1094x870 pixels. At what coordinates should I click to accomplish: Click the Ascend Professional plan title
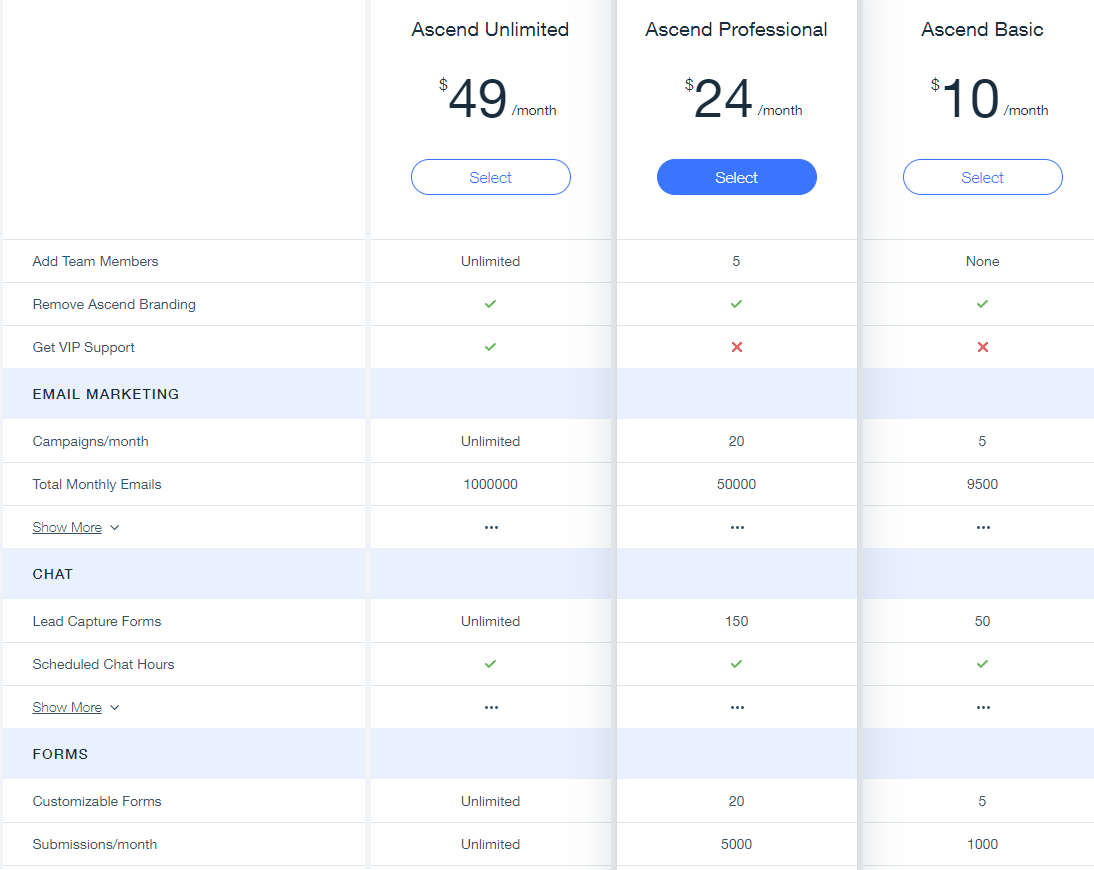737,29
